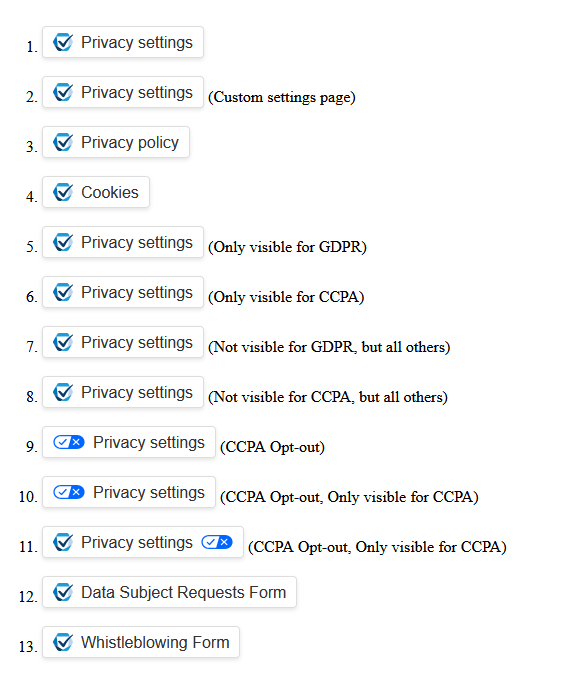The height and width of the screenshot is (687, 564).
Task: Click the checkmark icon on Data Subject Requests Form
Action: (63, 592)
